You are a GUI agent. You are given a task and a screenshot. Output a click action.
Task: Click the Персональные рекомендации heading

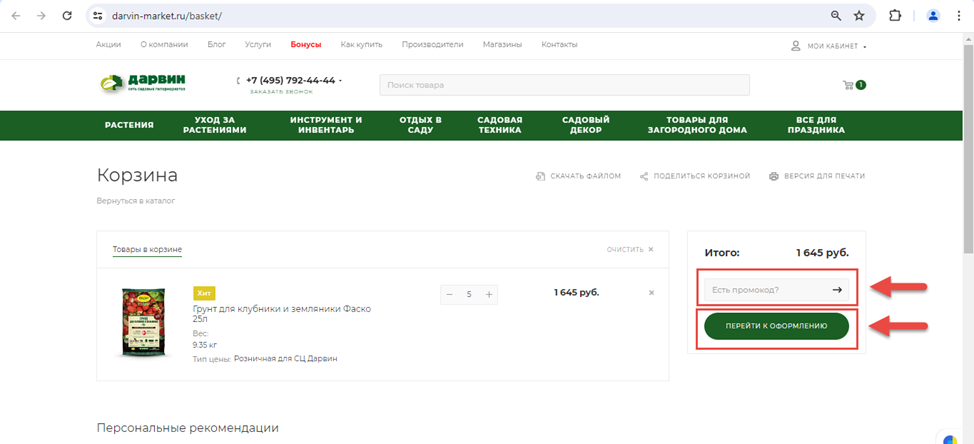pyautogui.click(x=188, y=428)
